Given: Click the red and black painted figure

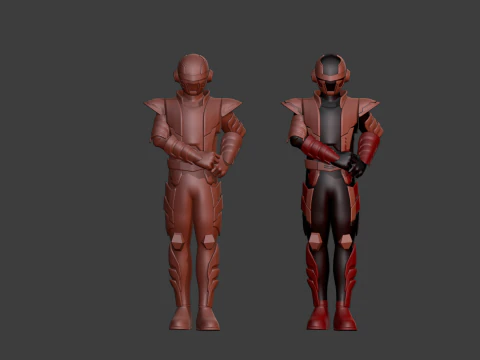Looking at the screenshot, I should click(x=332, y=192).
